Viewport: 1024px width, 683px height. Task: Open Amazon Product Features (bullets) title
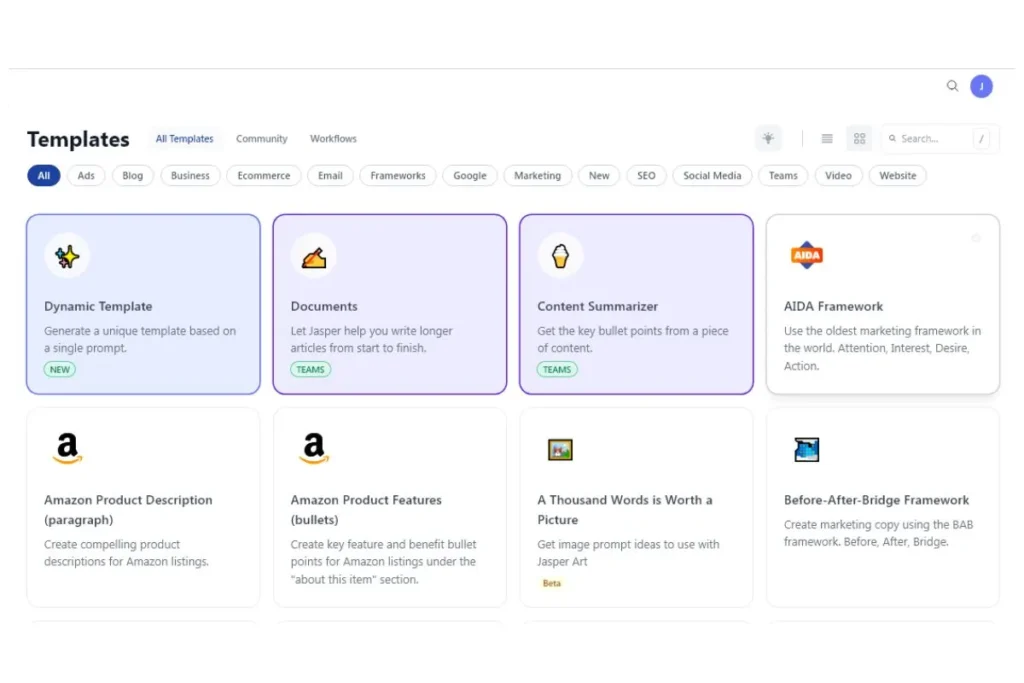pyautogui.click(x=366, y=509)
